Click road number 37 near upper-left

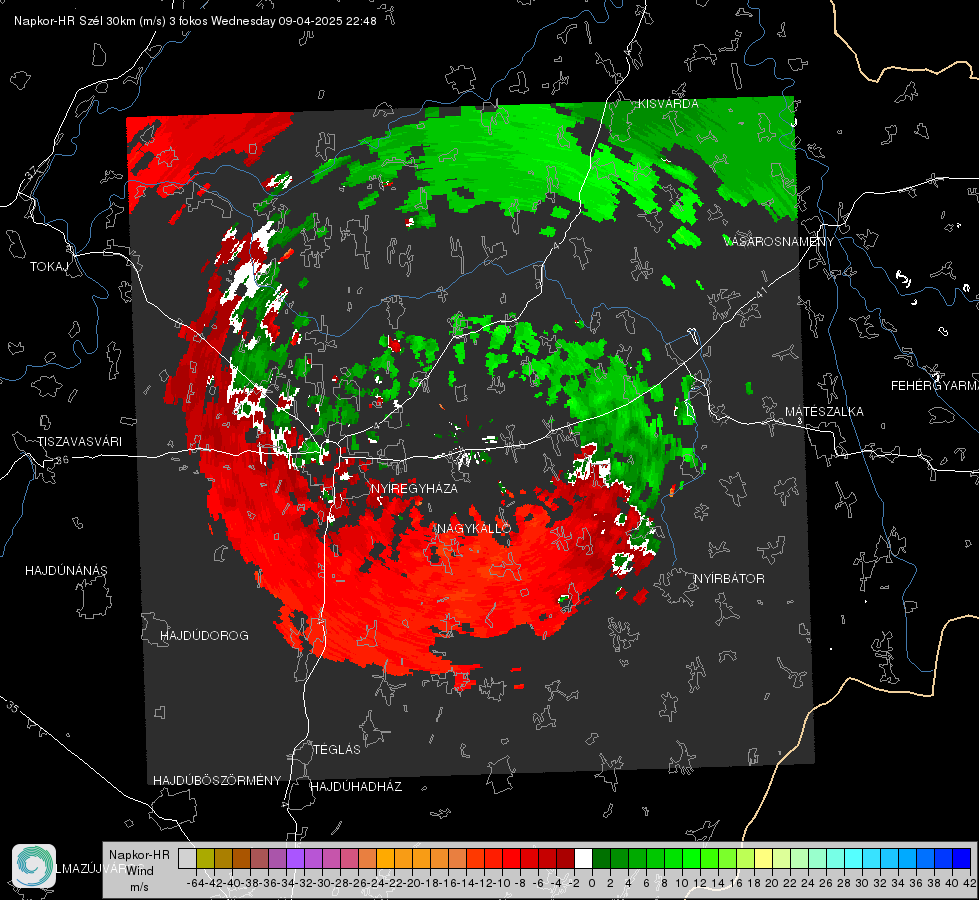pyautogui.click(x=31, y=173)
